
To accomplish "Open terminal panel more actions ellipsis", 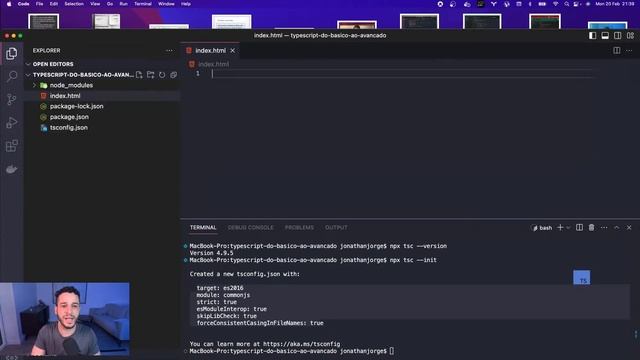I will (x=604, y=228).
